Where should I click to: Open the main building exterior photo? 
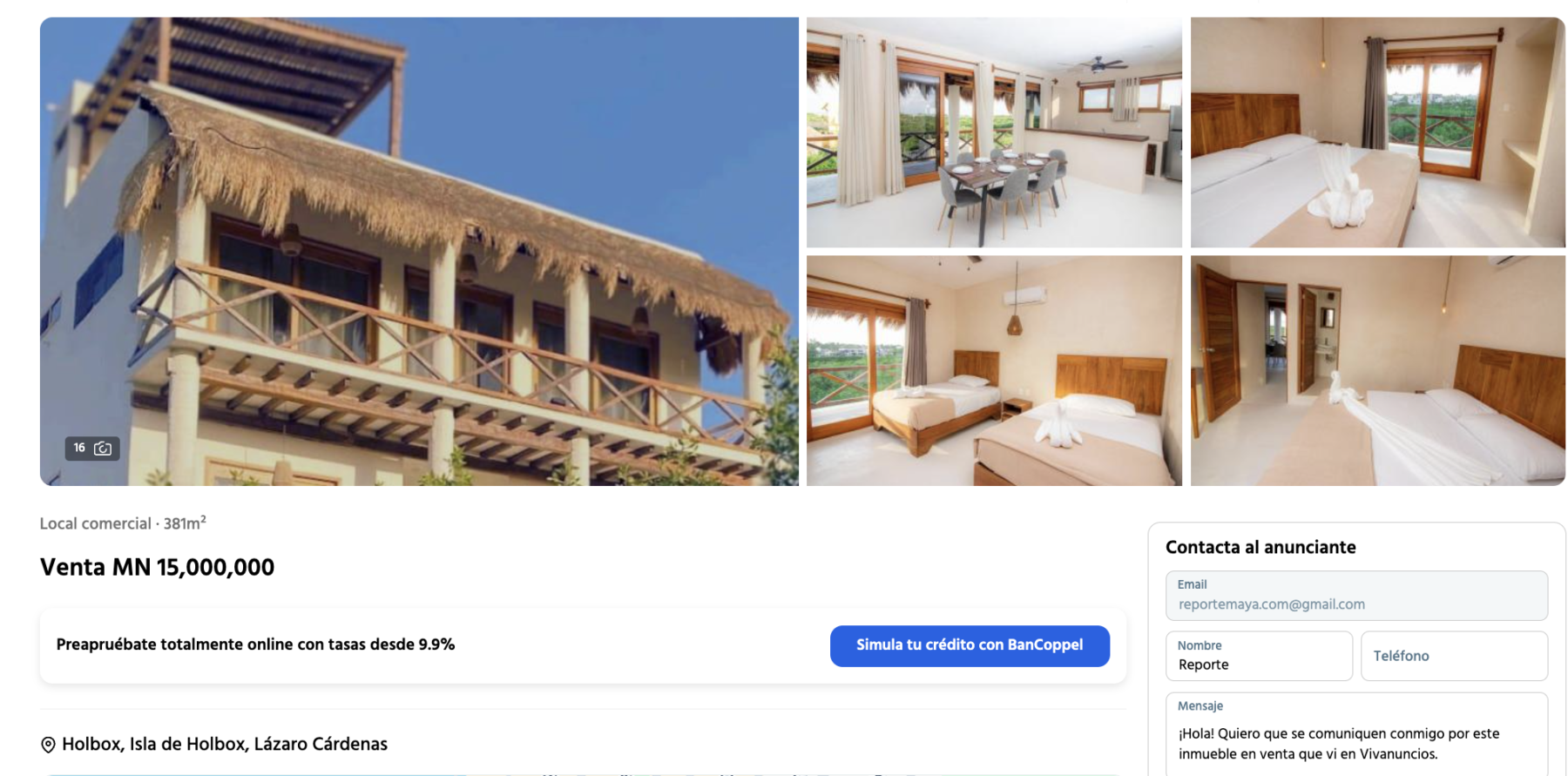[x=419, y=252]
